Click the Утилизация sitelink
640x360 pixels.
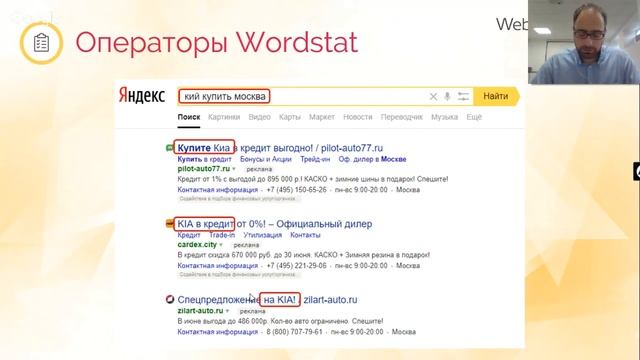[262, 235]
